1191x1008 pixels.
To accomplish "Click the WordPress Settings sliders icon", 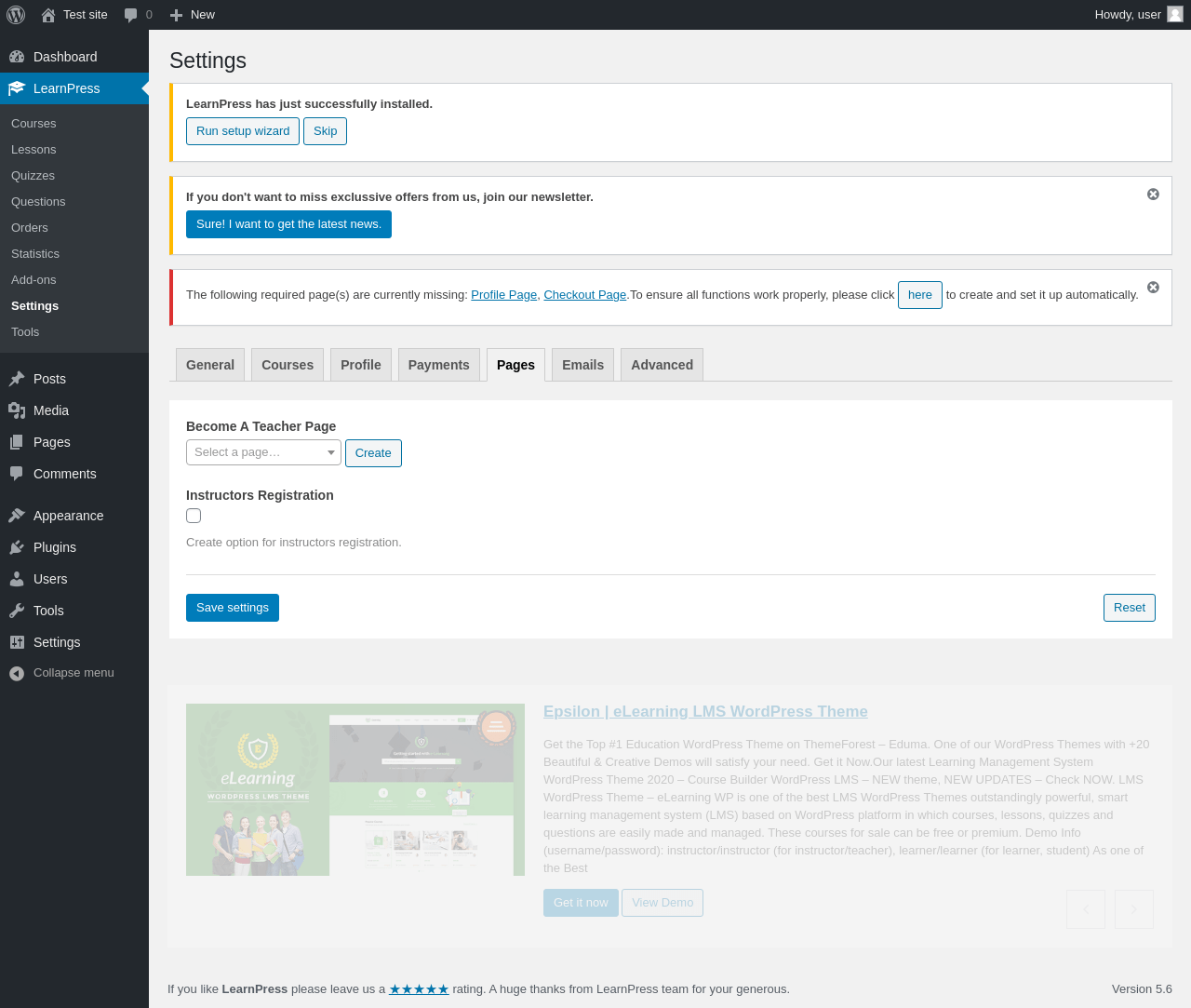I will point(17,642).
